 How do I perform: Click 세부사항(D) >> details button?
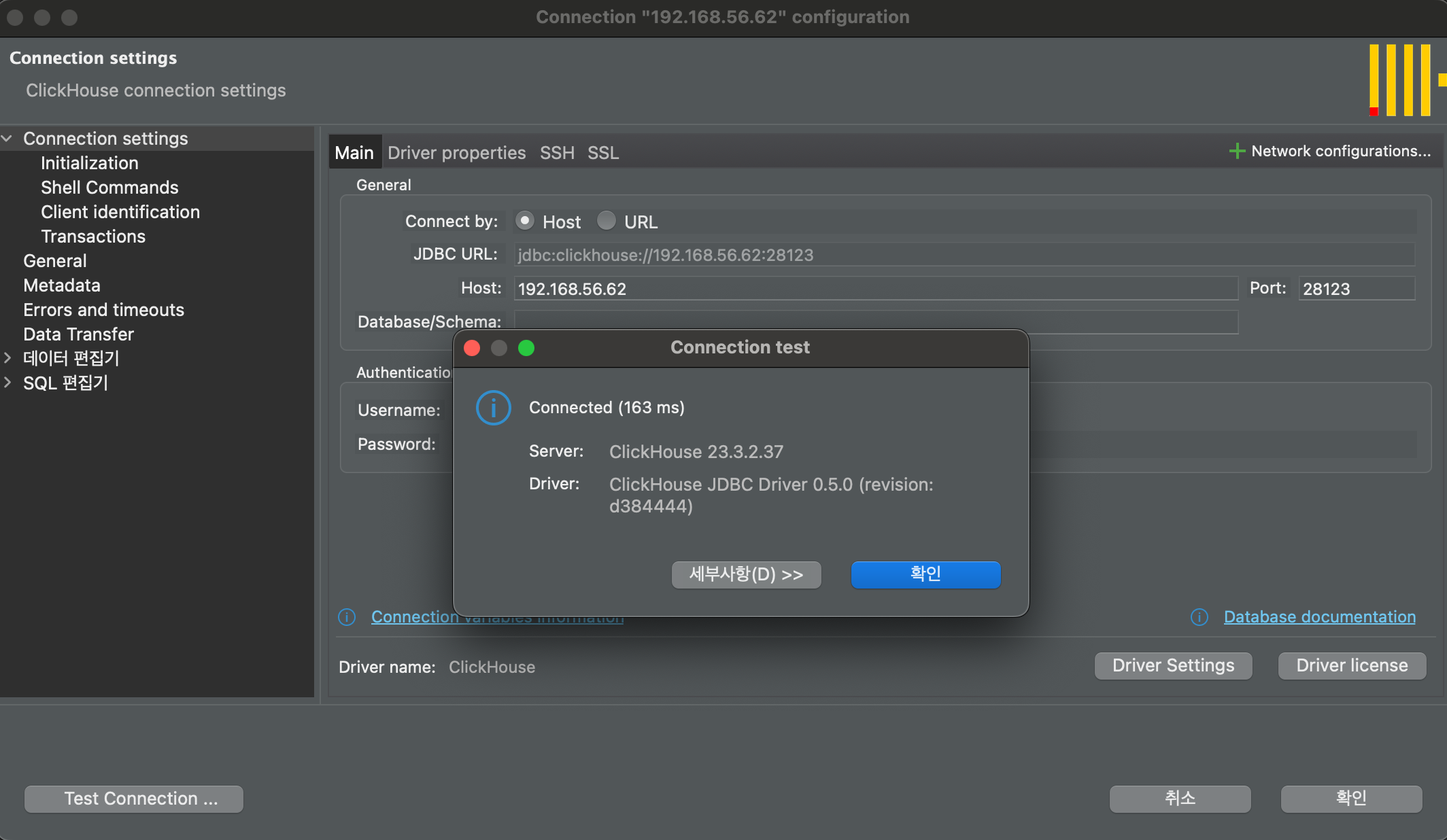click(x=746, y=574)
